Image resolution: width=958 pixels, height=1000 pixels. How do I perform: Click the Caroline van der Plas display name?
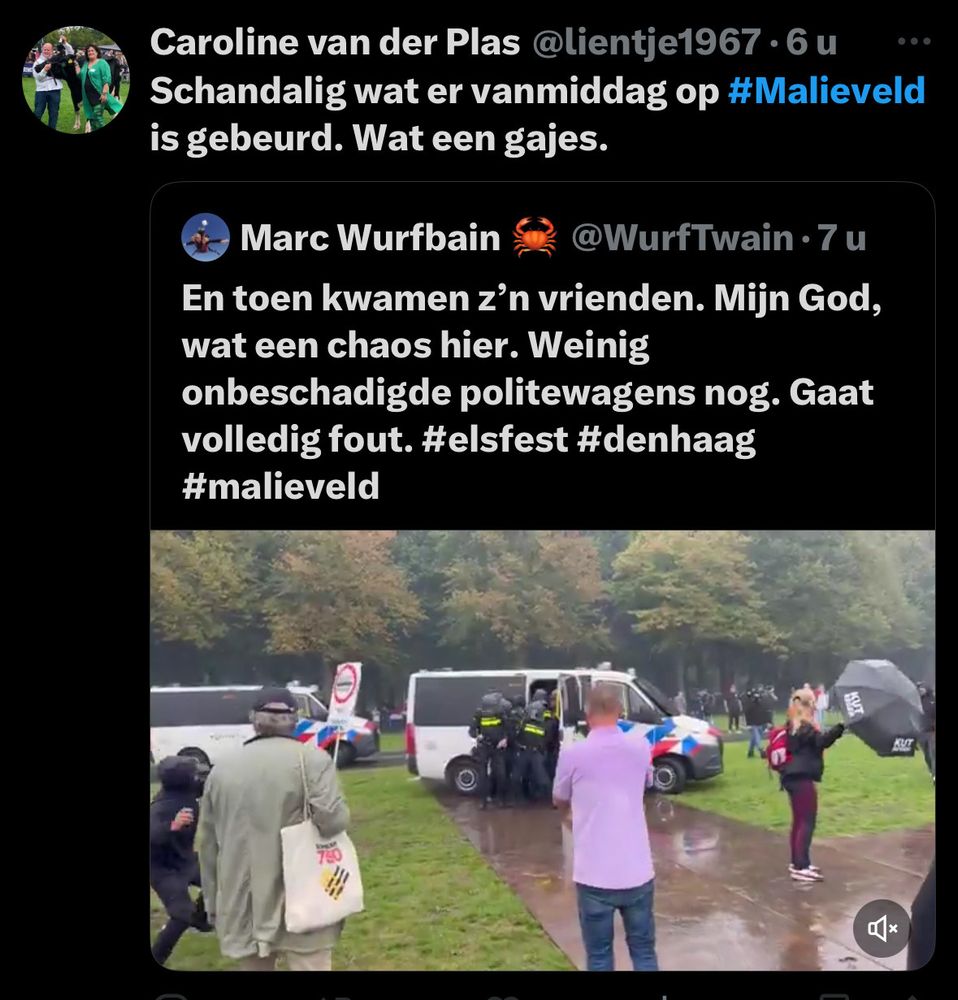pos(335,43)
